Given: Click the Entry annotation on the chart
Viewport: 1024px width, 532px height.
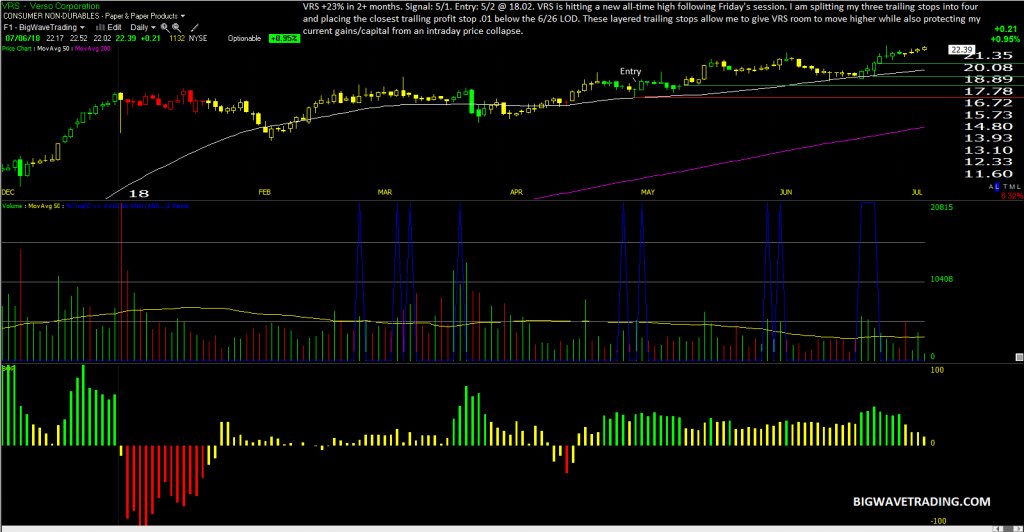Looking at the screenshot, I should [630, 72].
